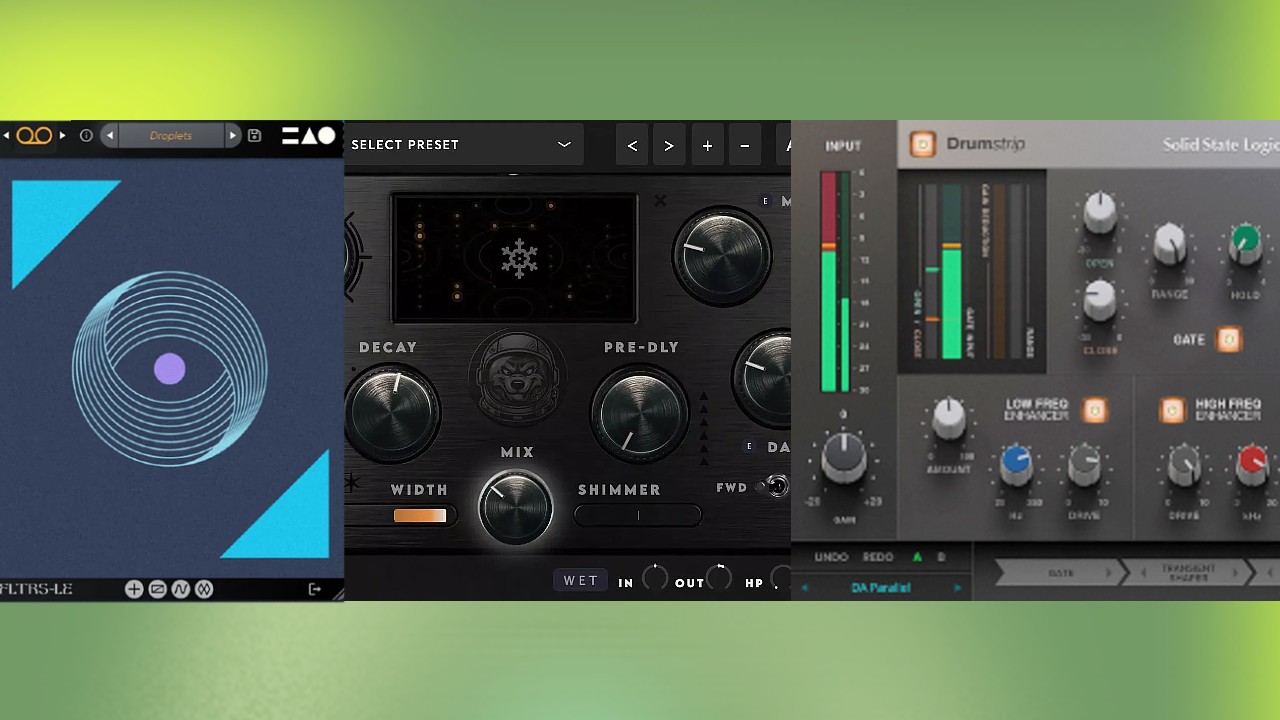This screenshot has width=1280, height=720.
Task: Go to preset after DA Parallel
Action: [957, 588]
